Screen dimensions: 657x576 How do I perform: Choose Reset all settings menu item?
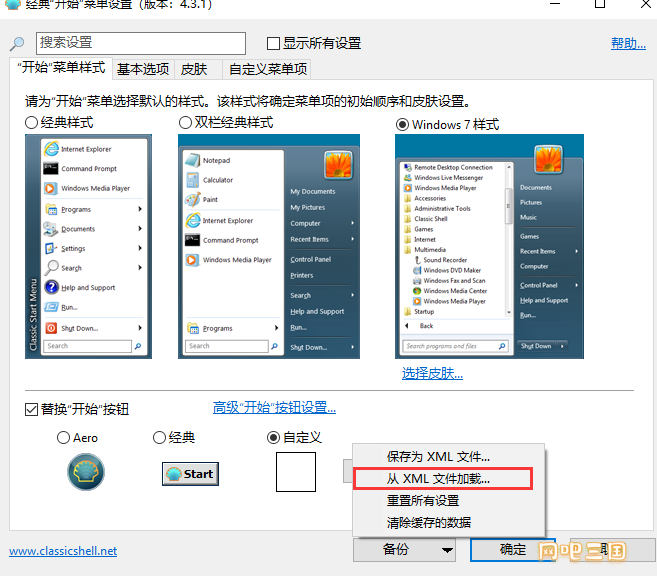[x=449, y=501]
